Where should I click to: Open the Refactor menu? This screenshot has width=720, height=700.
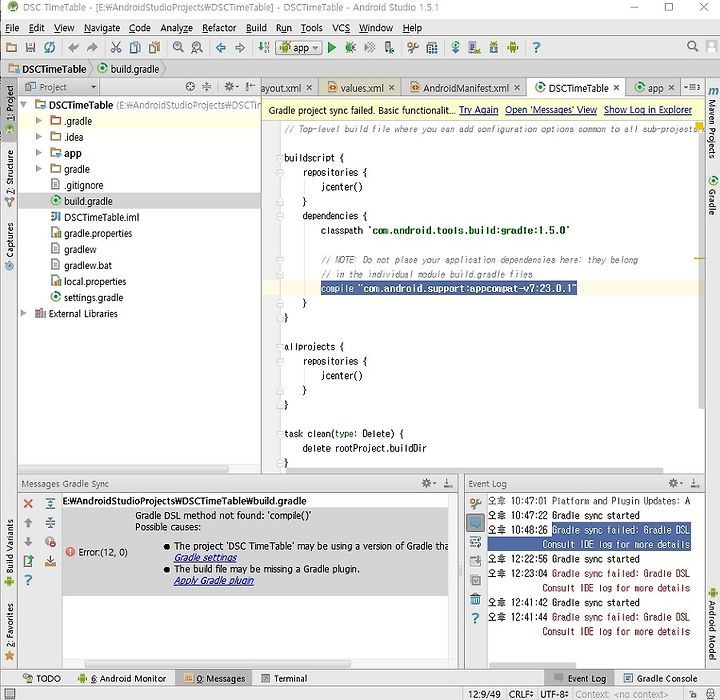tap(219, 28)
